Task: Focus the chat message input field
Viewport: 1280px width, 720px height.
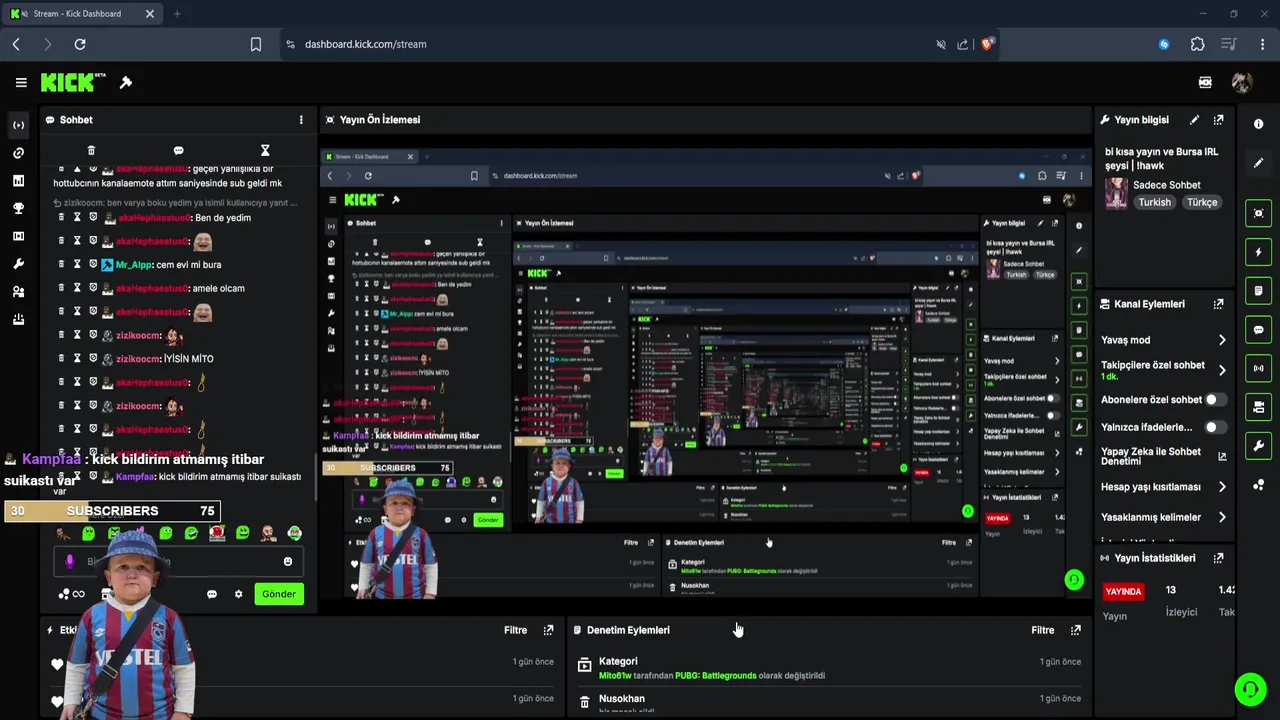Action: 178,562
